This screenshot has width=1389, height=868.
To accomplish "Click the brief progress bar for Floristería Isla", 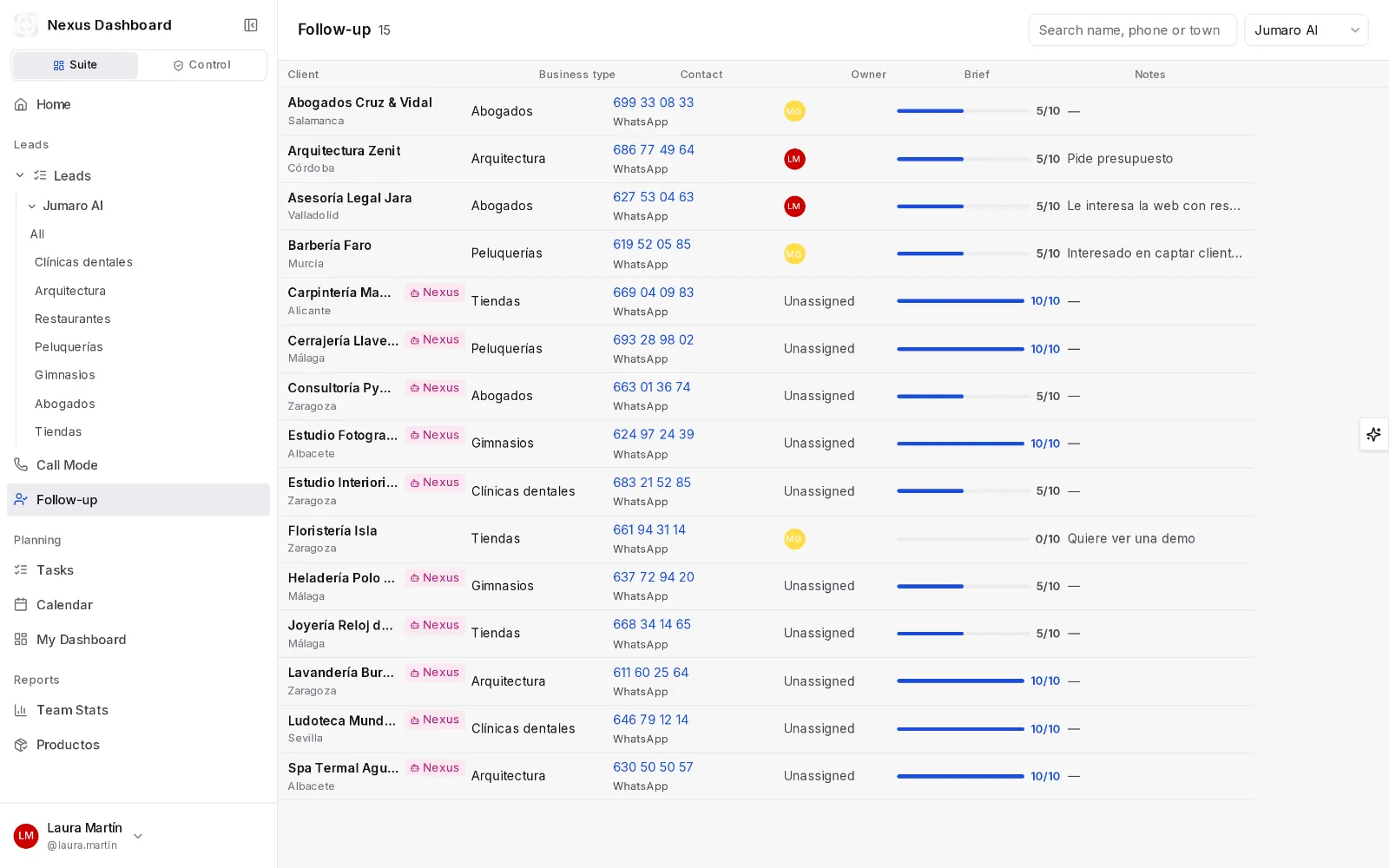I will 962,539.
